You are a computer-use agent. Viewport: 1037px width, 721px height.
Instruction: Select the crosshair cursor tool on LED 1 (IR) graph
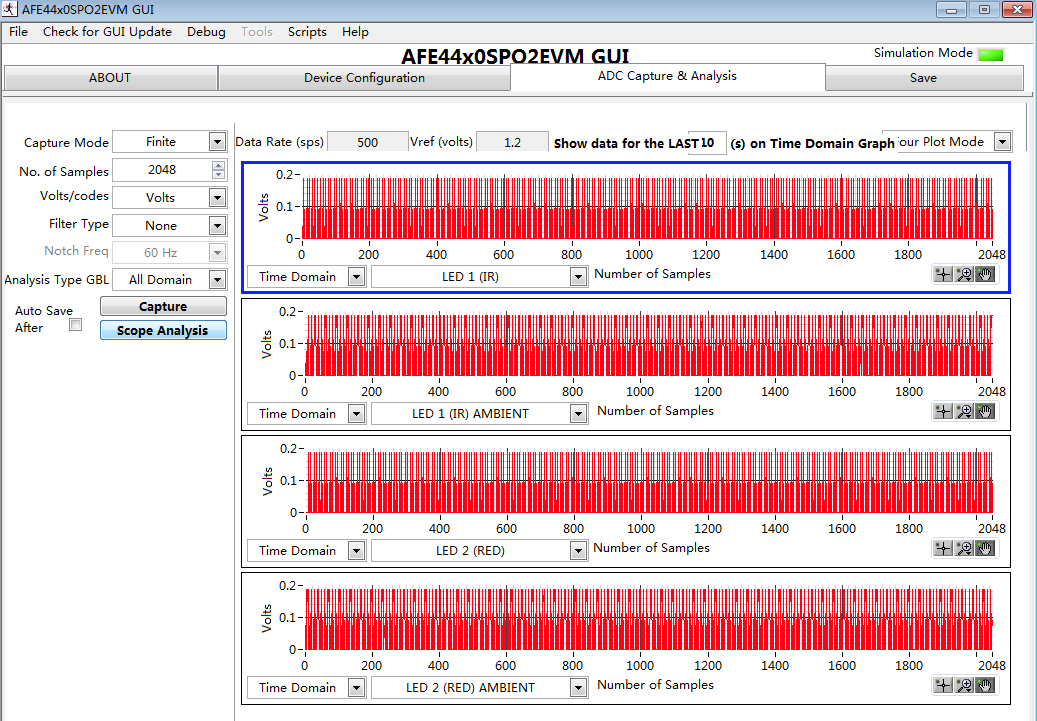point(943,275)
